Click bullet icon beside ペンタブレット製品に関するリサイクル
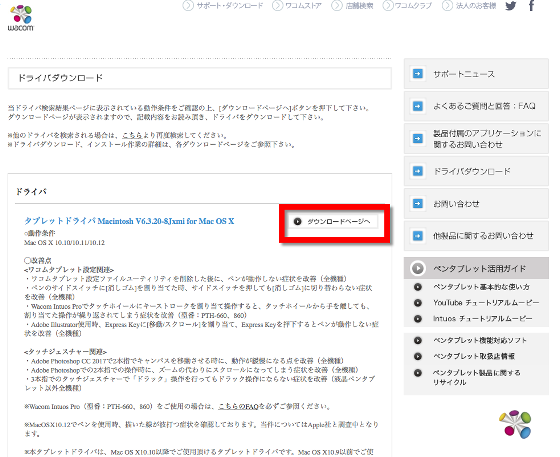Image resolution: width=560 pixels, height=457 pixels. click(x=418, y=373)
